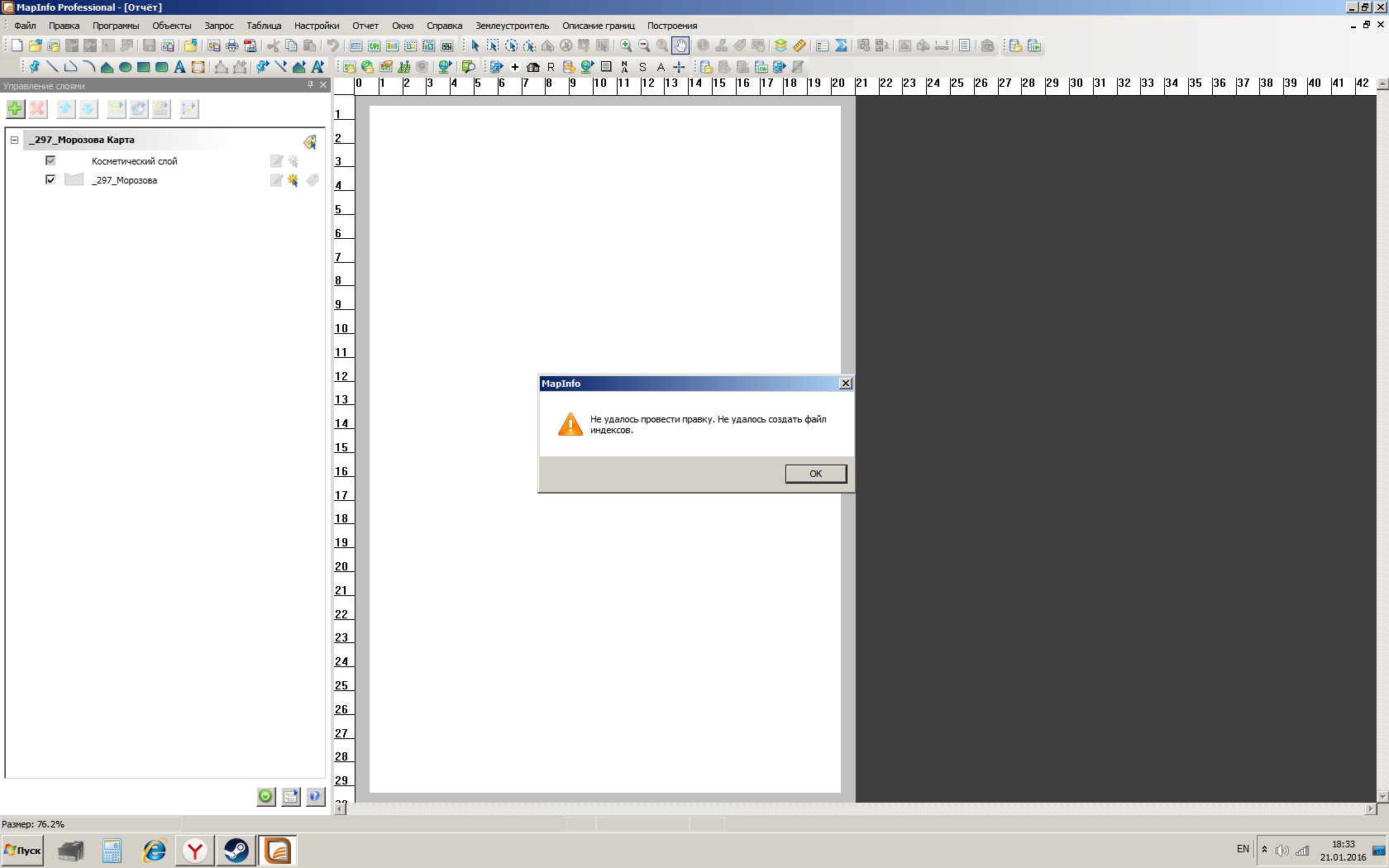Select the Zoom-in magnifier tool
The height and width of the screenshot is (868, 1389).
click(626, 45)
